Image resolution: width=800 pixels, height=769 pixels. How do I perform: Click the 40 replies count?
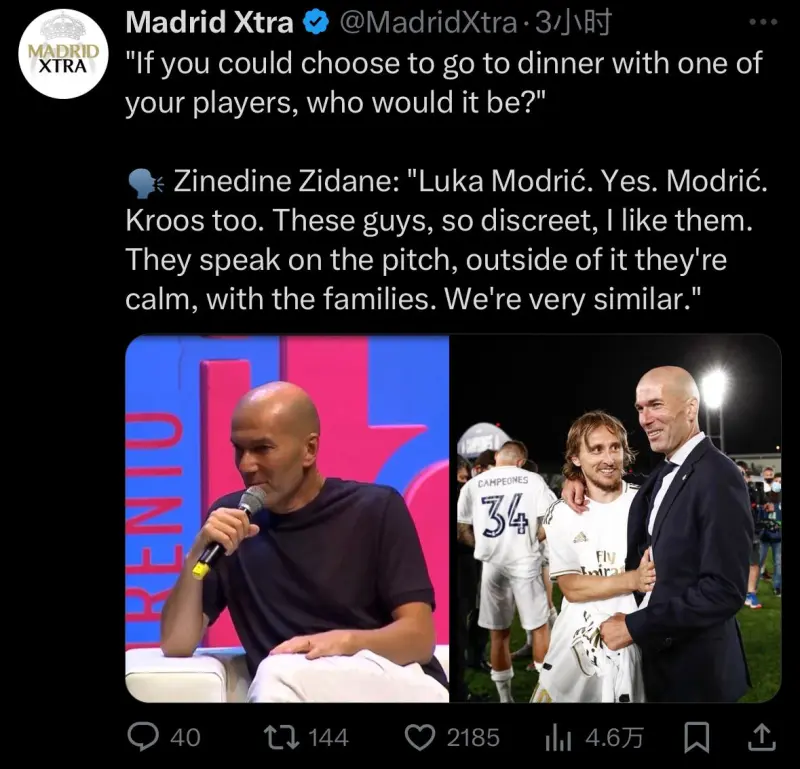pyautogui.click(x=185, y=738)
